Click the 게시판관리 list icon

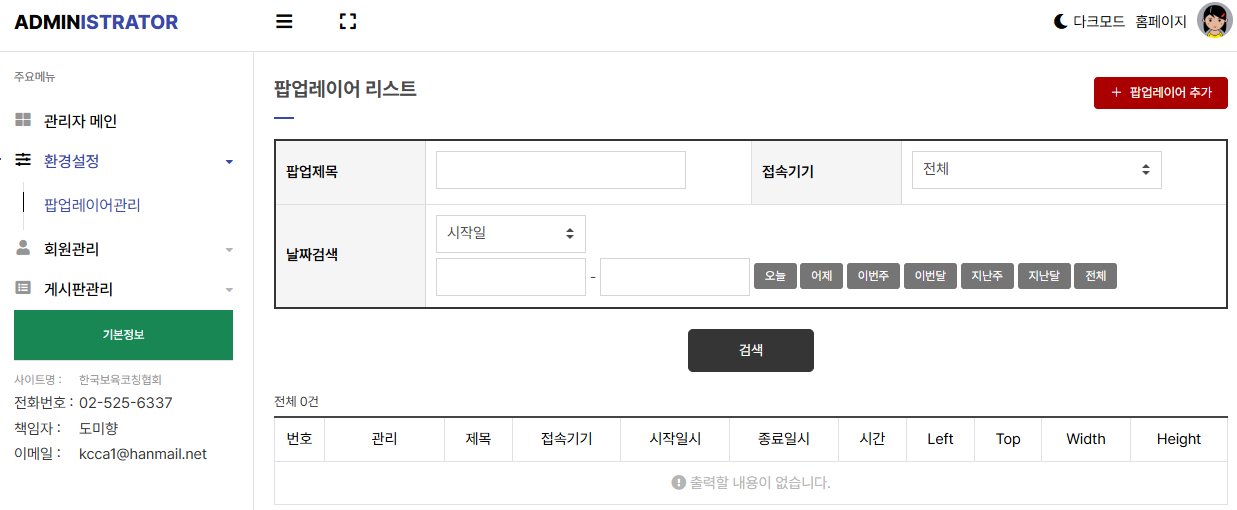click(23, 288)
